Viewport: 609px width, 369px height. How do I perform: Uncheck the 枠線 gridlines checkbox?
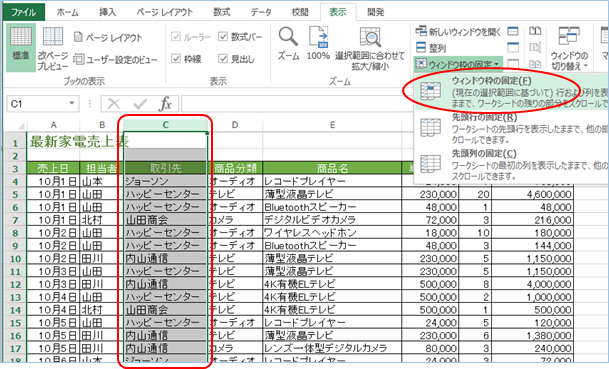176,59
